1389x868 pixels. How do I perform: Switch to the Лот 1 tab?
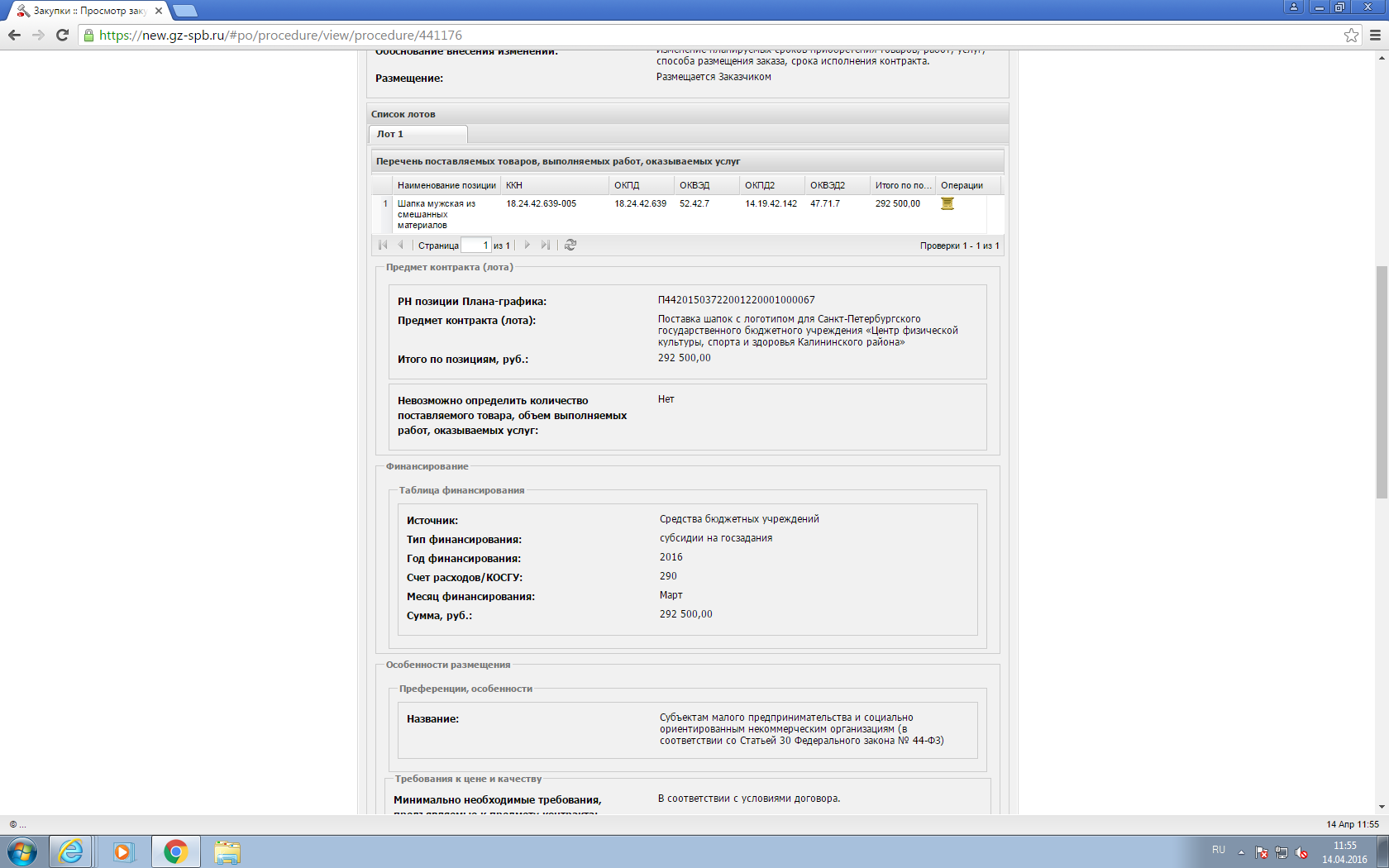pyautogui.click(x=418, y=134)
